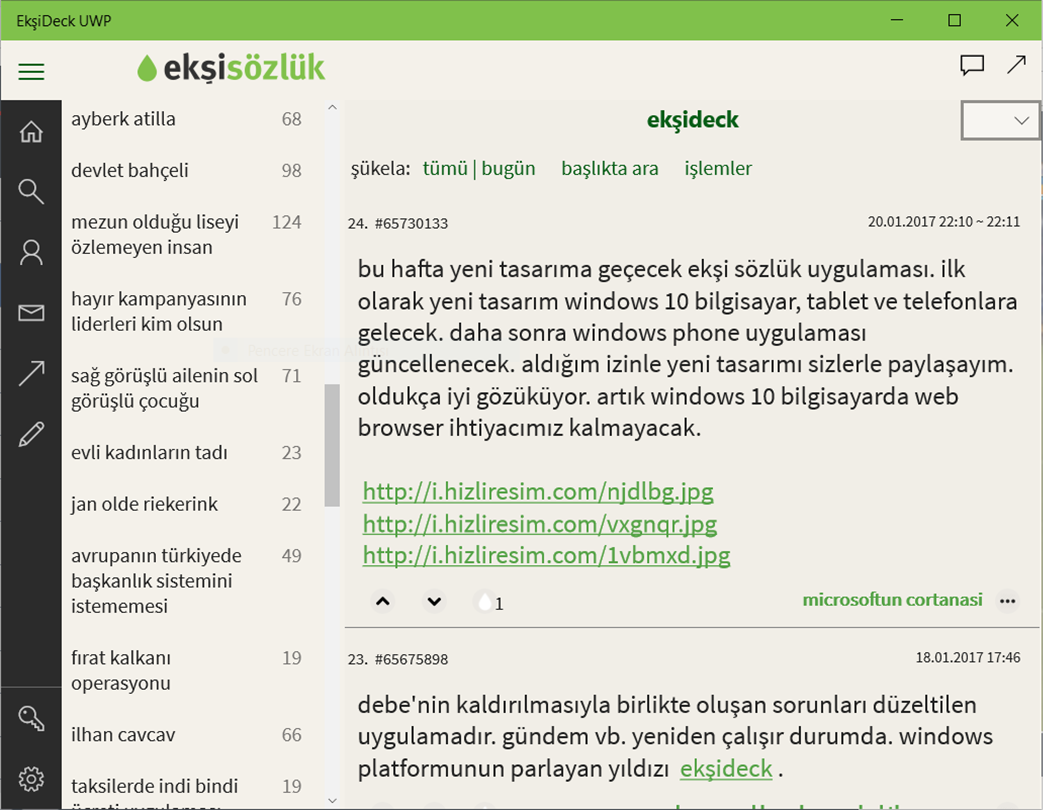Downvote entry #65730133

point(434,601)
